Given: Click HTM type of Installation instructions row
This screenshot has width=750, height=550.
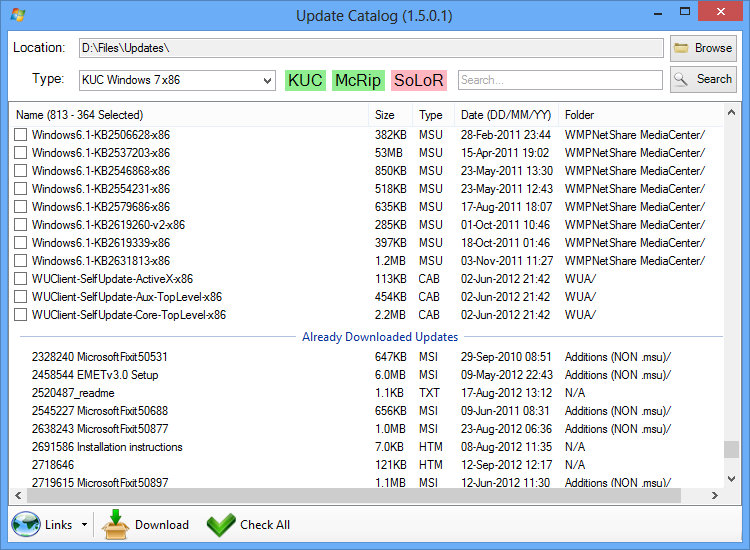Looking at the screenshot, I should (x=430, y=447).
